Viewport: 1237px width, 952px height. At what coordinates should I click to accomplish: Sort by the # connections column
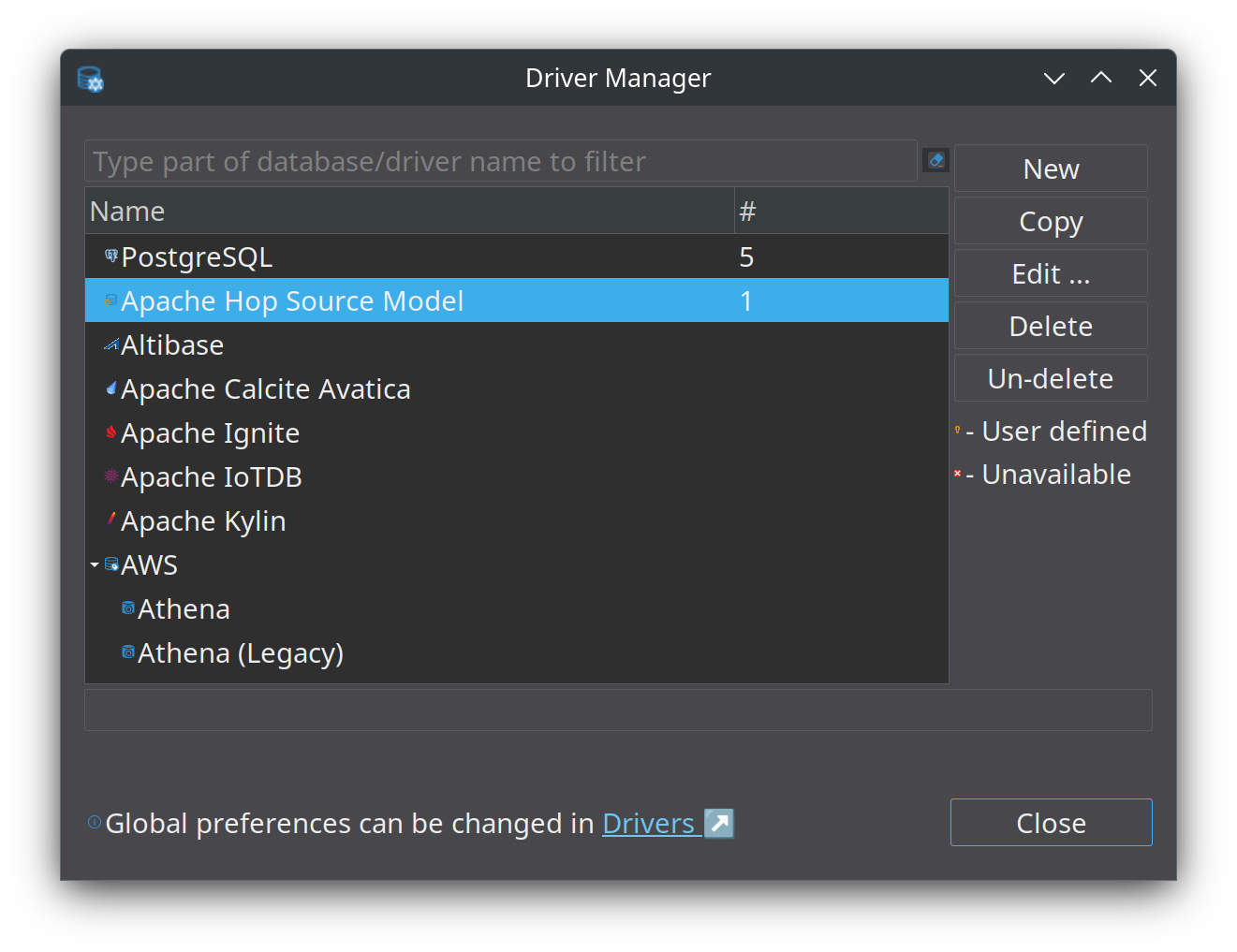tap(841, 211)
